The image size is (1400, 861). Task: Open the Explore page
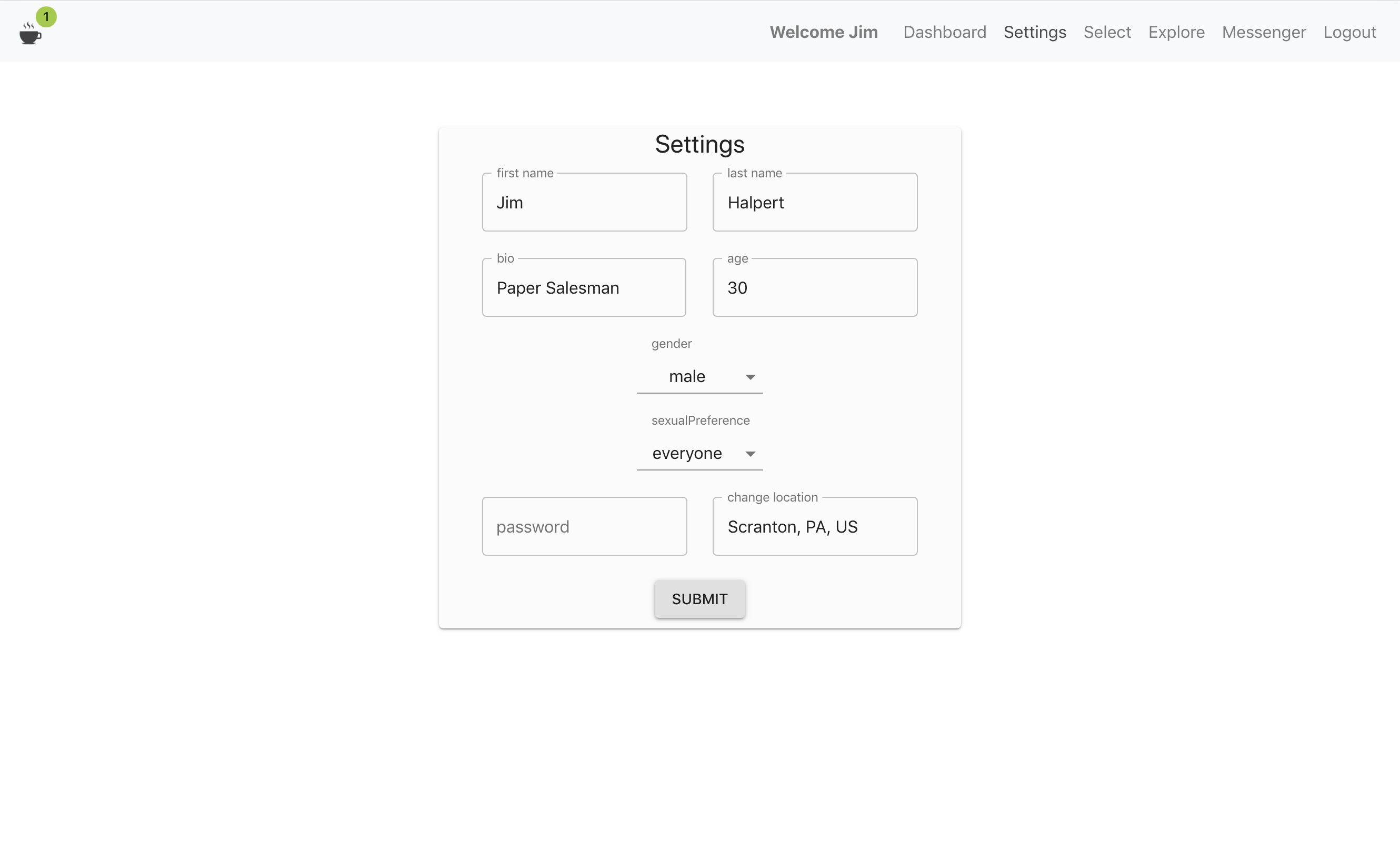click(1176, 32)
